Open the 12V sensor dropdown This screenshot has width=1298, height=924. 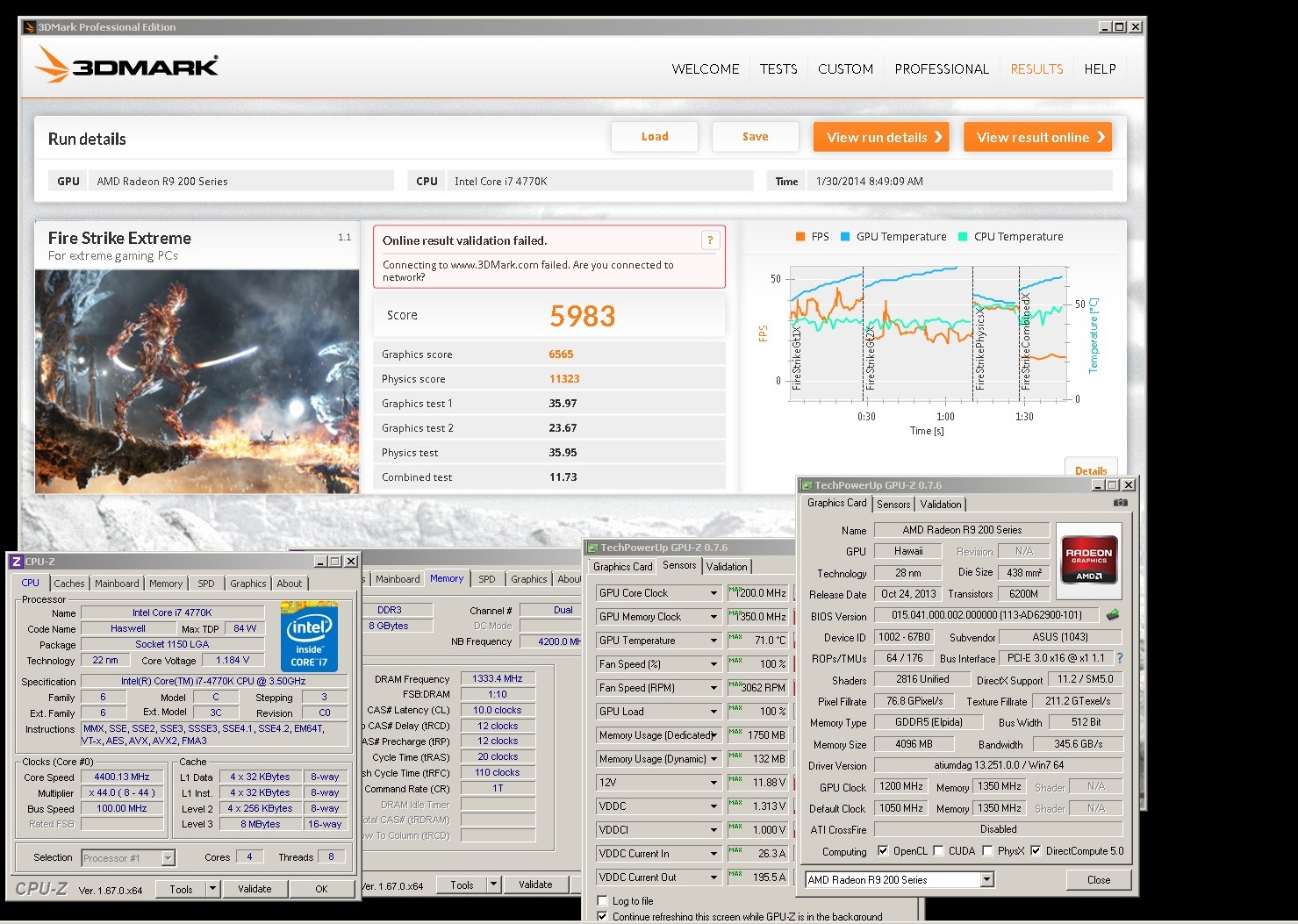click(x=714, y=783)
